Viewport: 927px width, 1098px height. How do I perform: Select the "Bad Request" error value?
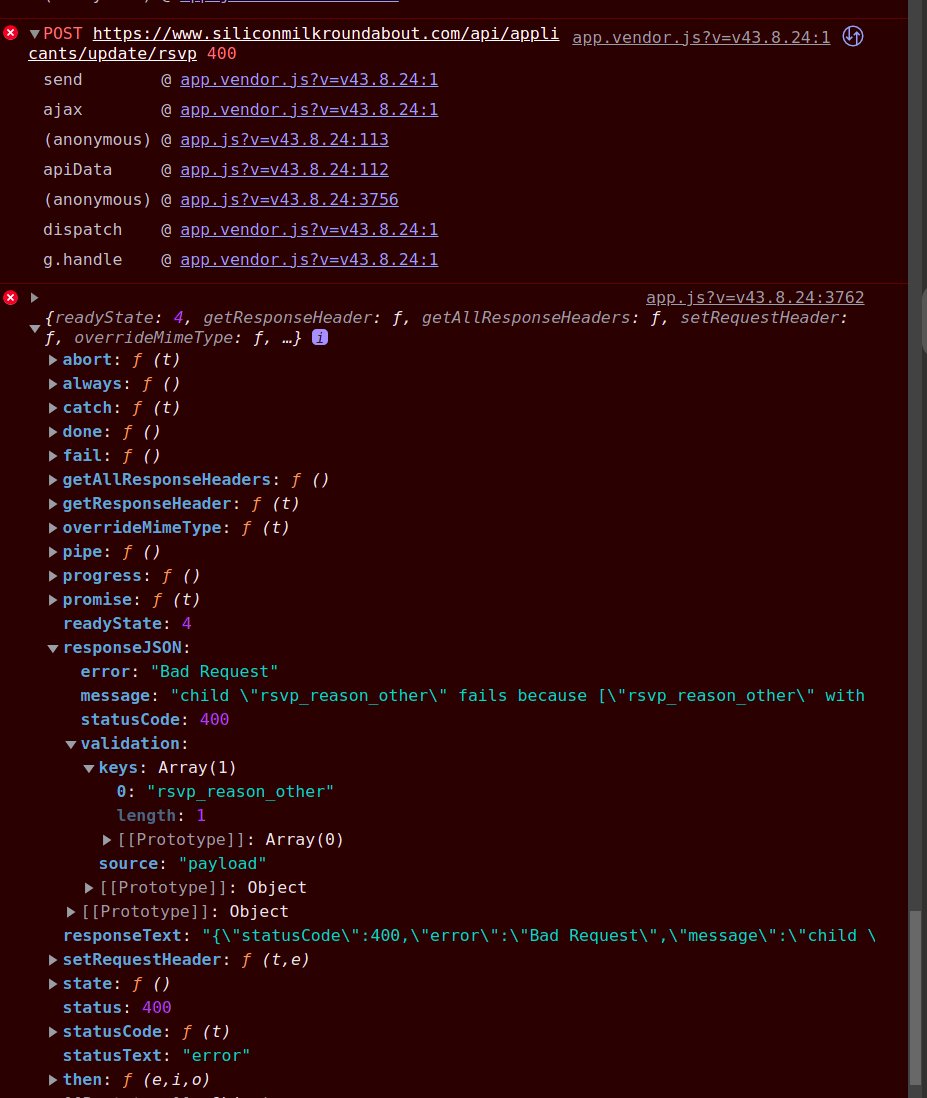click(x=214, y=672)
